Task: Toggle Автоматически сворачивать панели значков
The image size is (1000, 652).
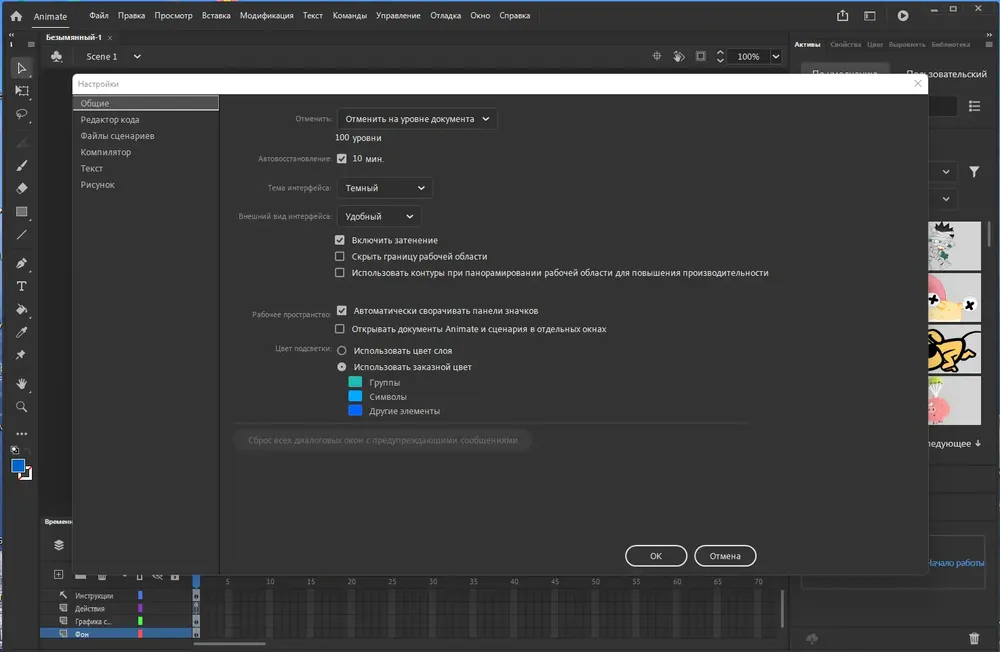Action: pyautogui.click(x=342, y=311)
